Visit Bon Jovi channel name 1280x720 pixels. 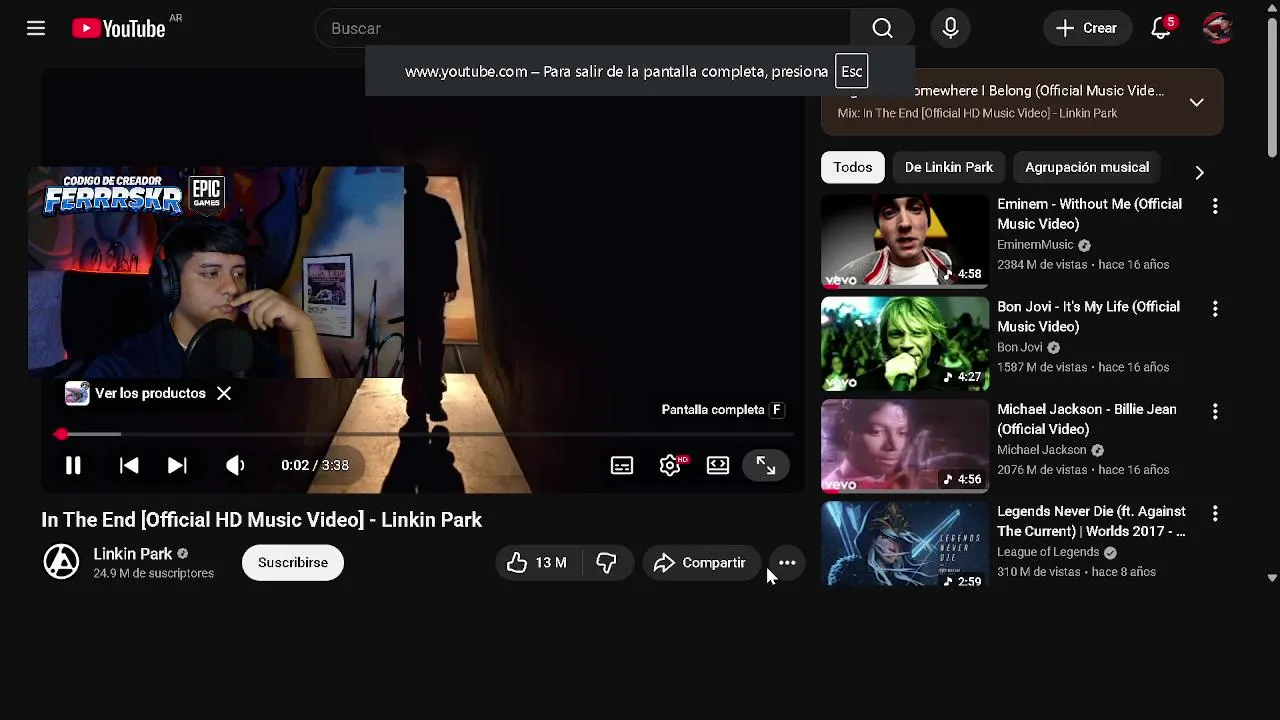(1020, 347)
